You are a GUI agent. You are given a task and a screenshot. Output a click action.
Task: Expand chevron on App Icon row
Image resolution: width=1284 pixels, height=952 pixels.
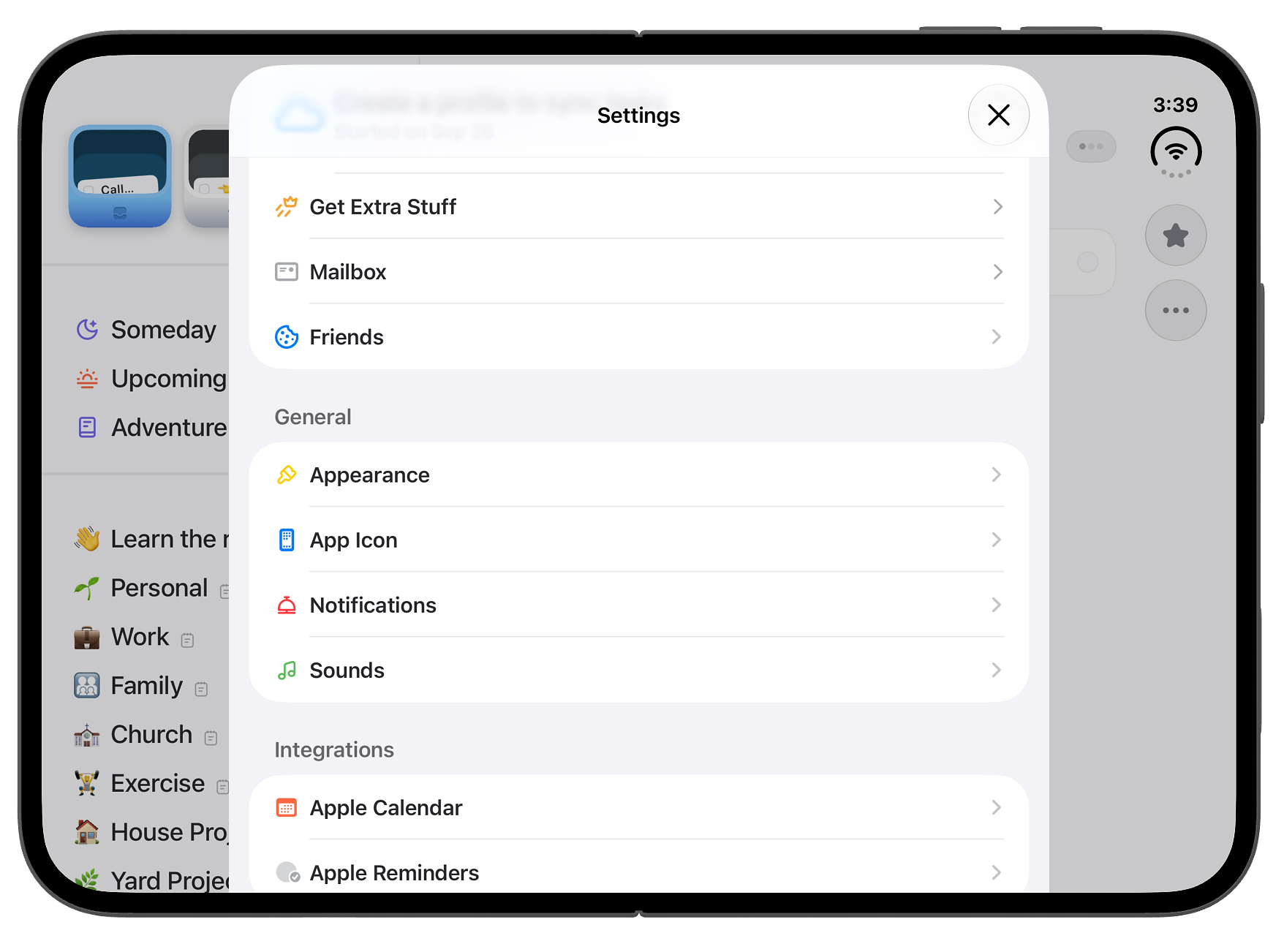click(996, 540)
